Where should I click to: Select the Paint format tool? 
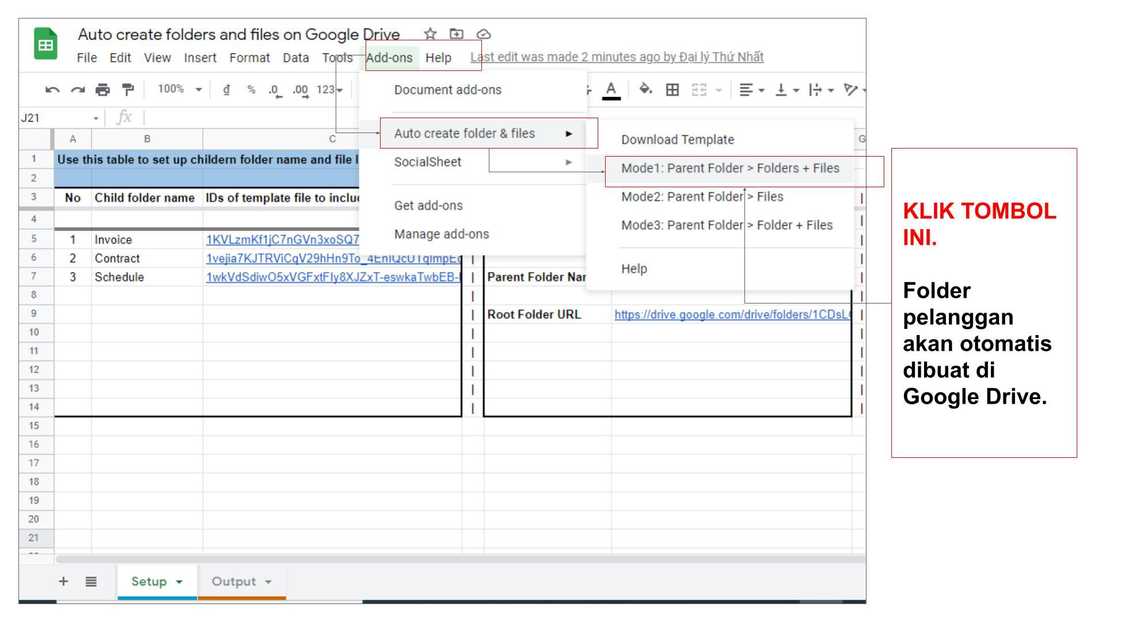tap(127, 90)
